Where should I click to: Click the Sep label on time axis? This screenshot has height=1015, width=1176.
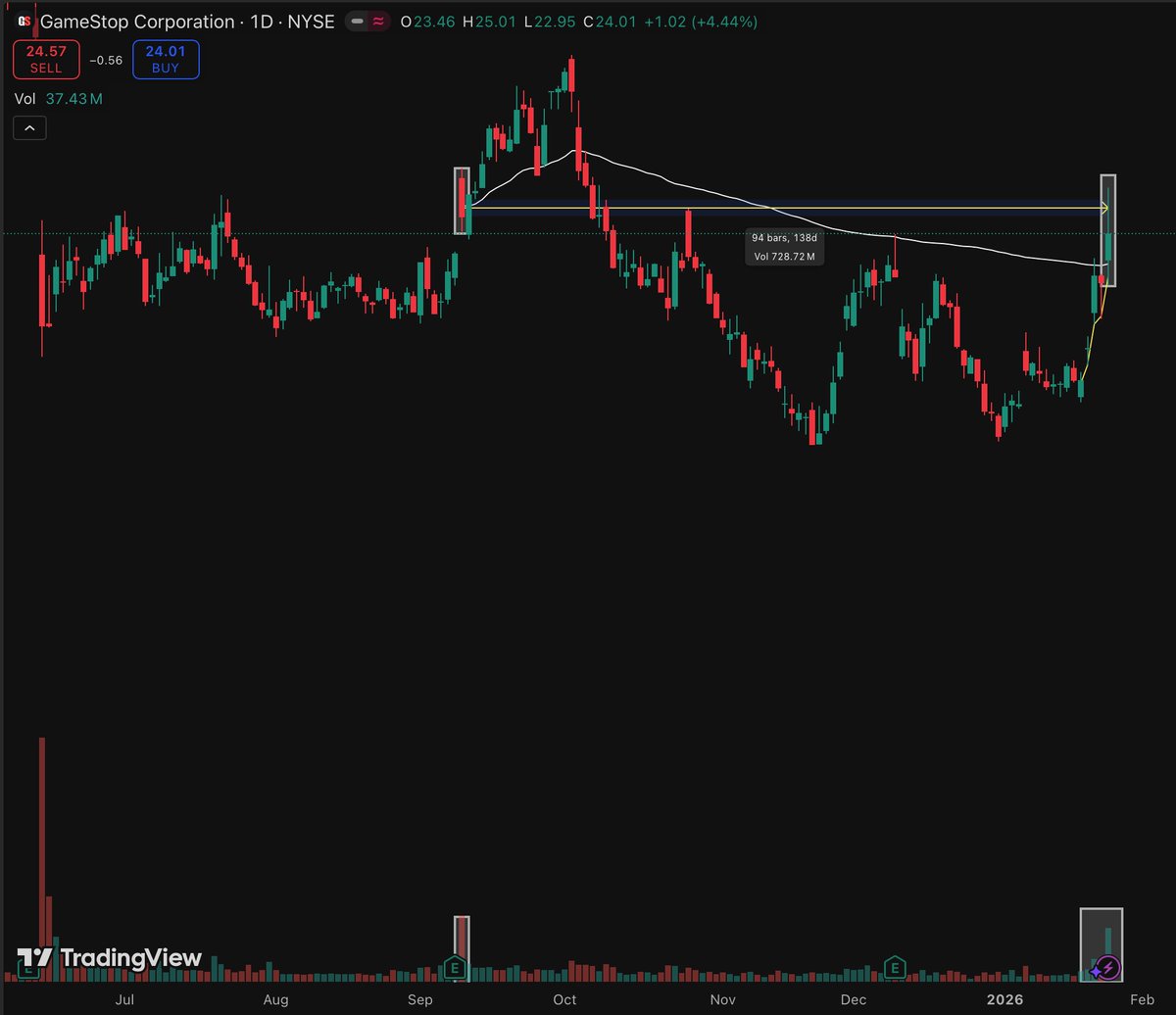coord(420,999)
